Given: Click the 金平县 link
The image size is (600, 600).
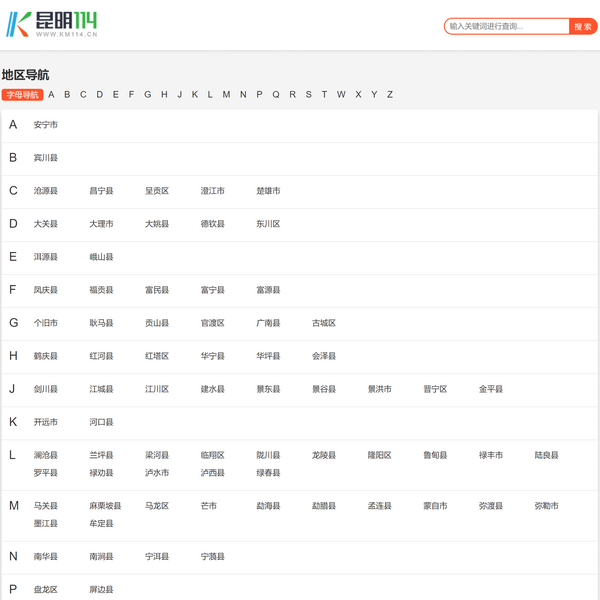Looking at the screenshot, I should [x=491, y=389].
